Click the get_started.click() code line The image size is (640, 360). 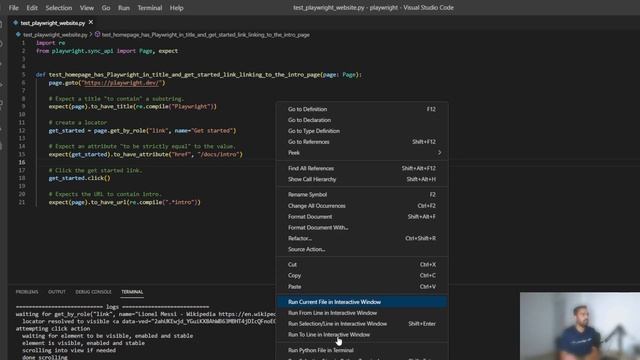[80, 178]
